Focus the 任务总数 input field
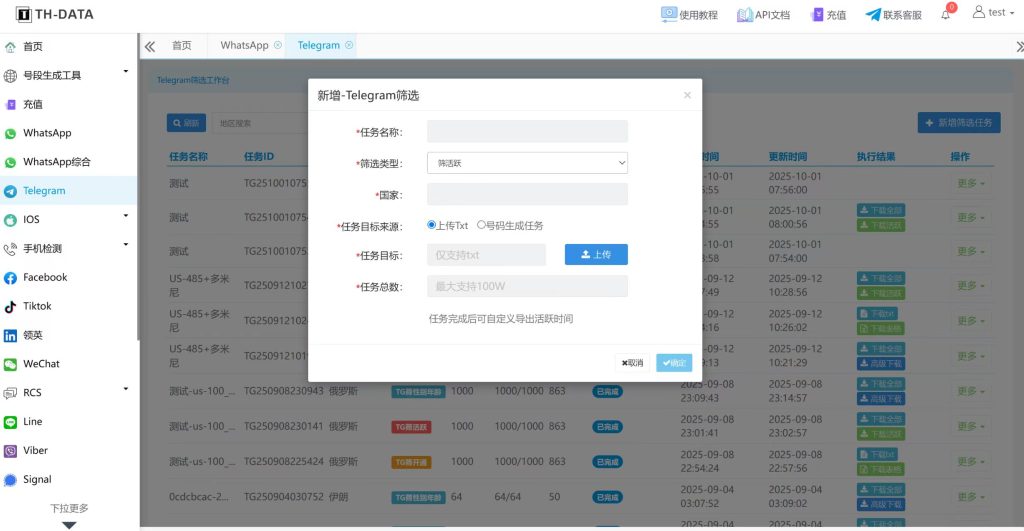Image resolution: width=1024 pixels, height=531 pixels. tap(527, 286)
